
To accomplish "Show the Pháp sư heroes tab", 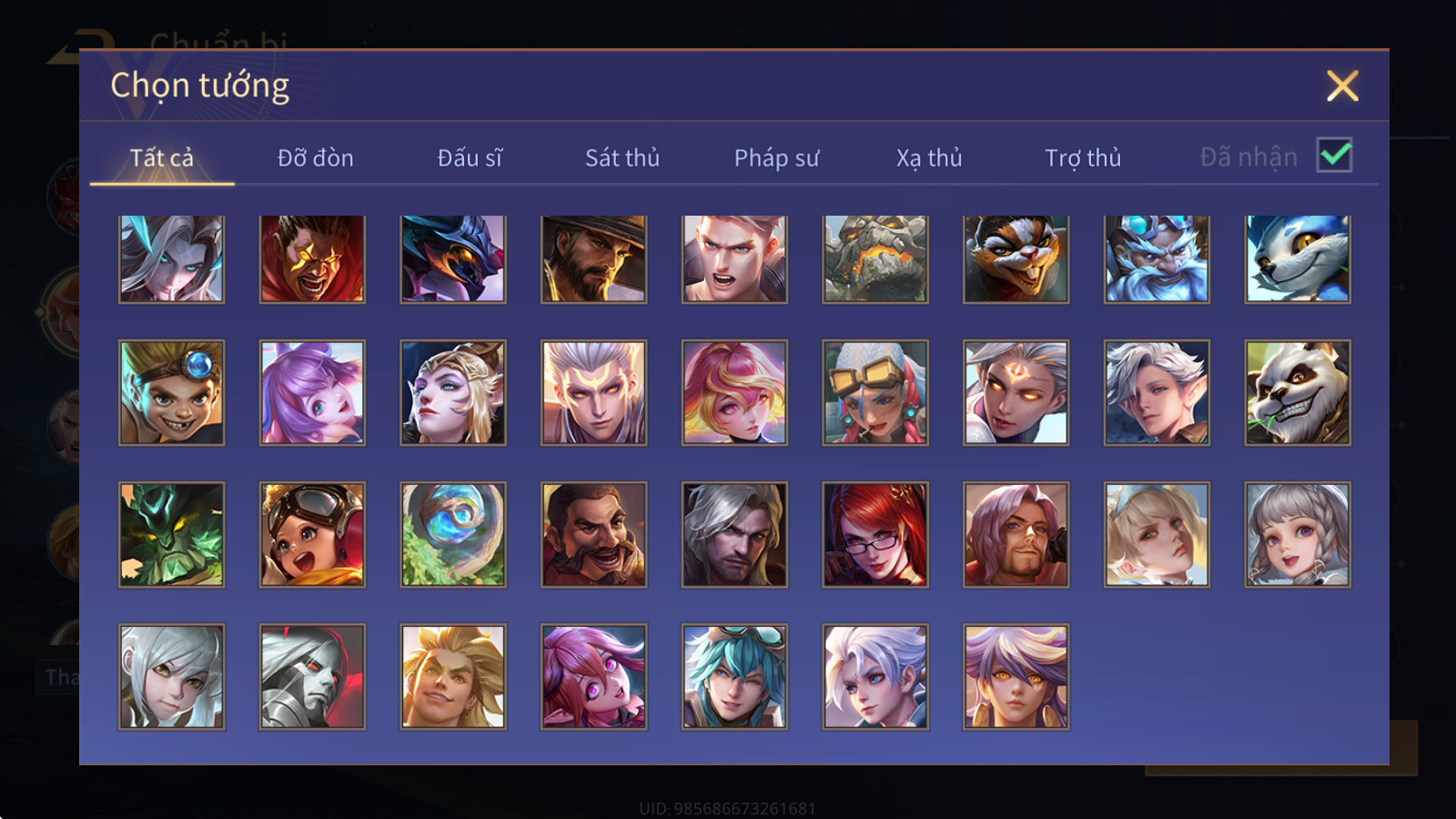I will click(x=776, y=158).
